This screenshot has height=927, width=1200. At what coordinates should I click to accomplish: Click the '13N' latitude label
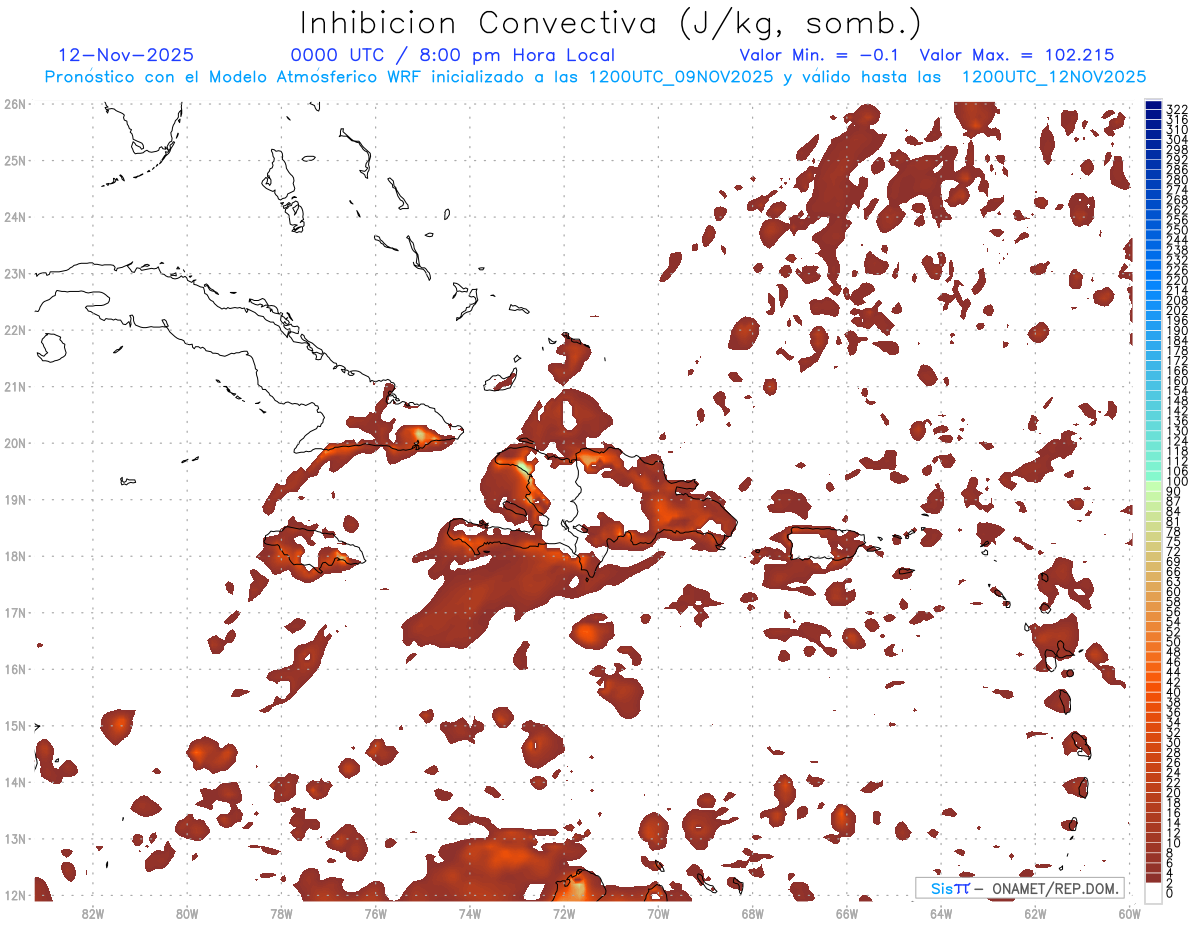pos(15,839)
